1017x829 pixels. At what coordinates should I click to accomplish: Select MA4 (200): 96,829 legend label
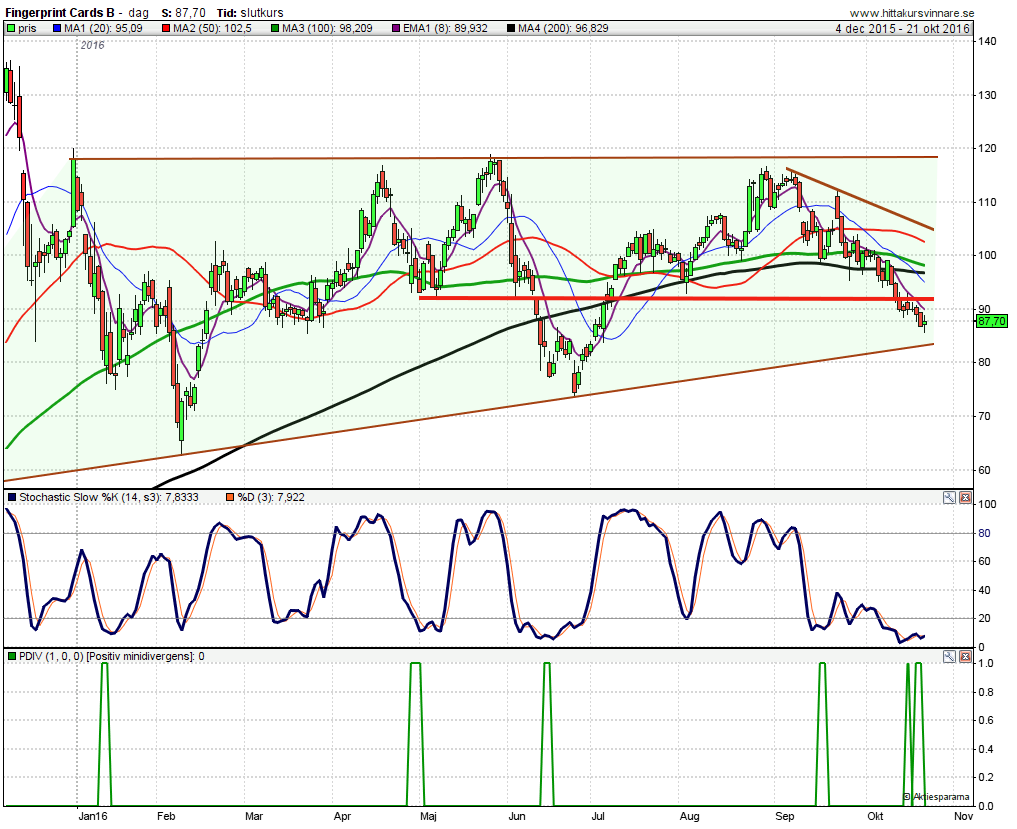(x=564, y=28)
